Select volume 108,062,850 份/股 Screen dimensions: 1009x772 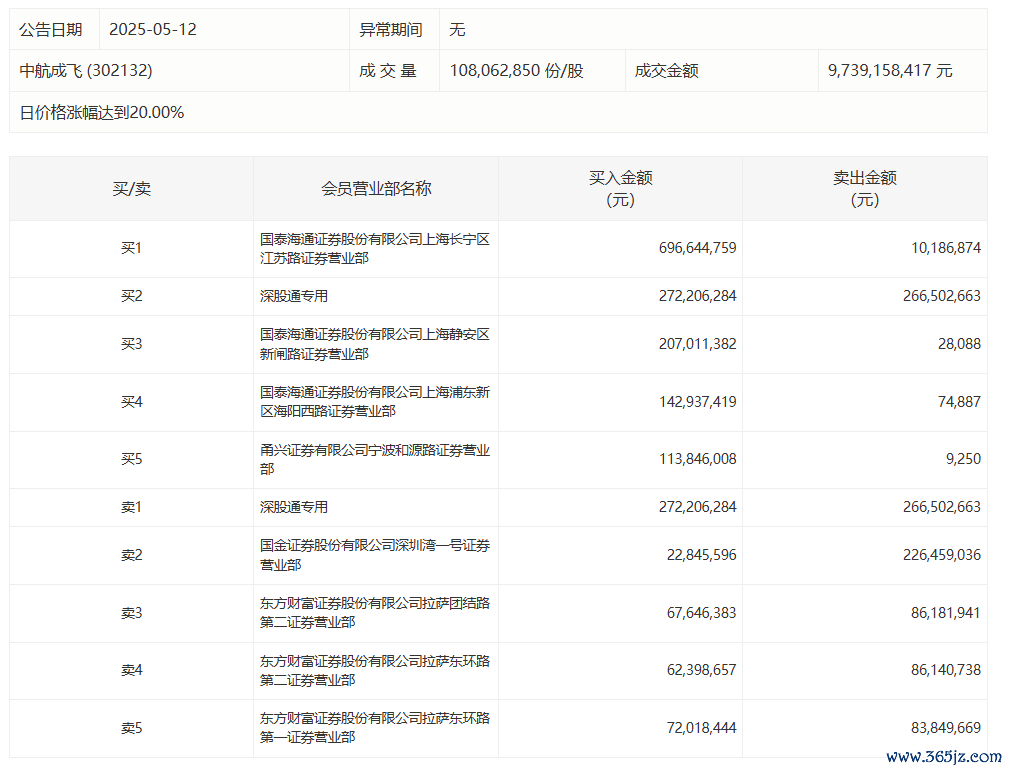click(517, 71)
